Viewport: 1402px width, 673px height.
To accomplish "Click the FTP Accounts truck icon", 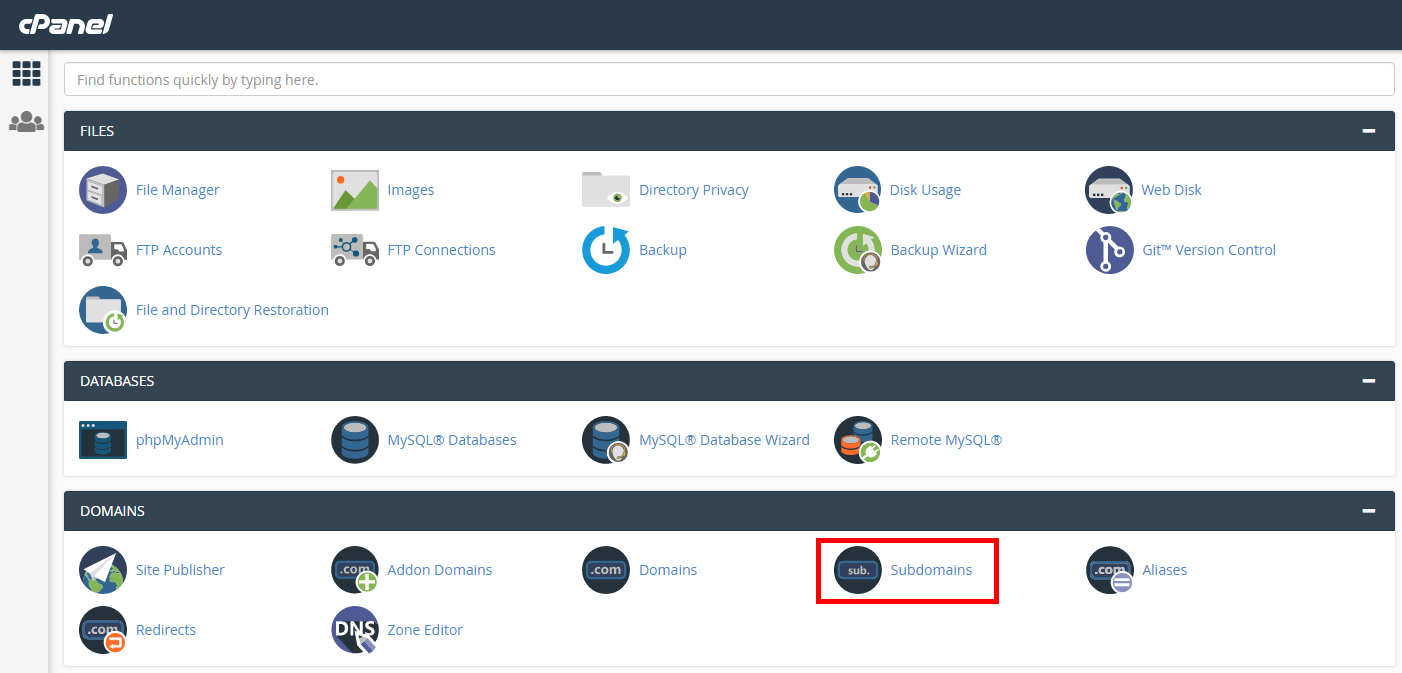I will (103, 250).
